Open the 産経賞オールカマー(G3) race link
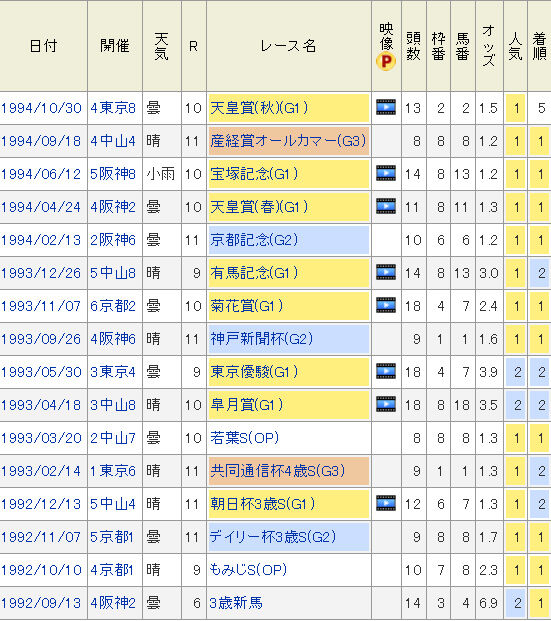 coord(288,141)
